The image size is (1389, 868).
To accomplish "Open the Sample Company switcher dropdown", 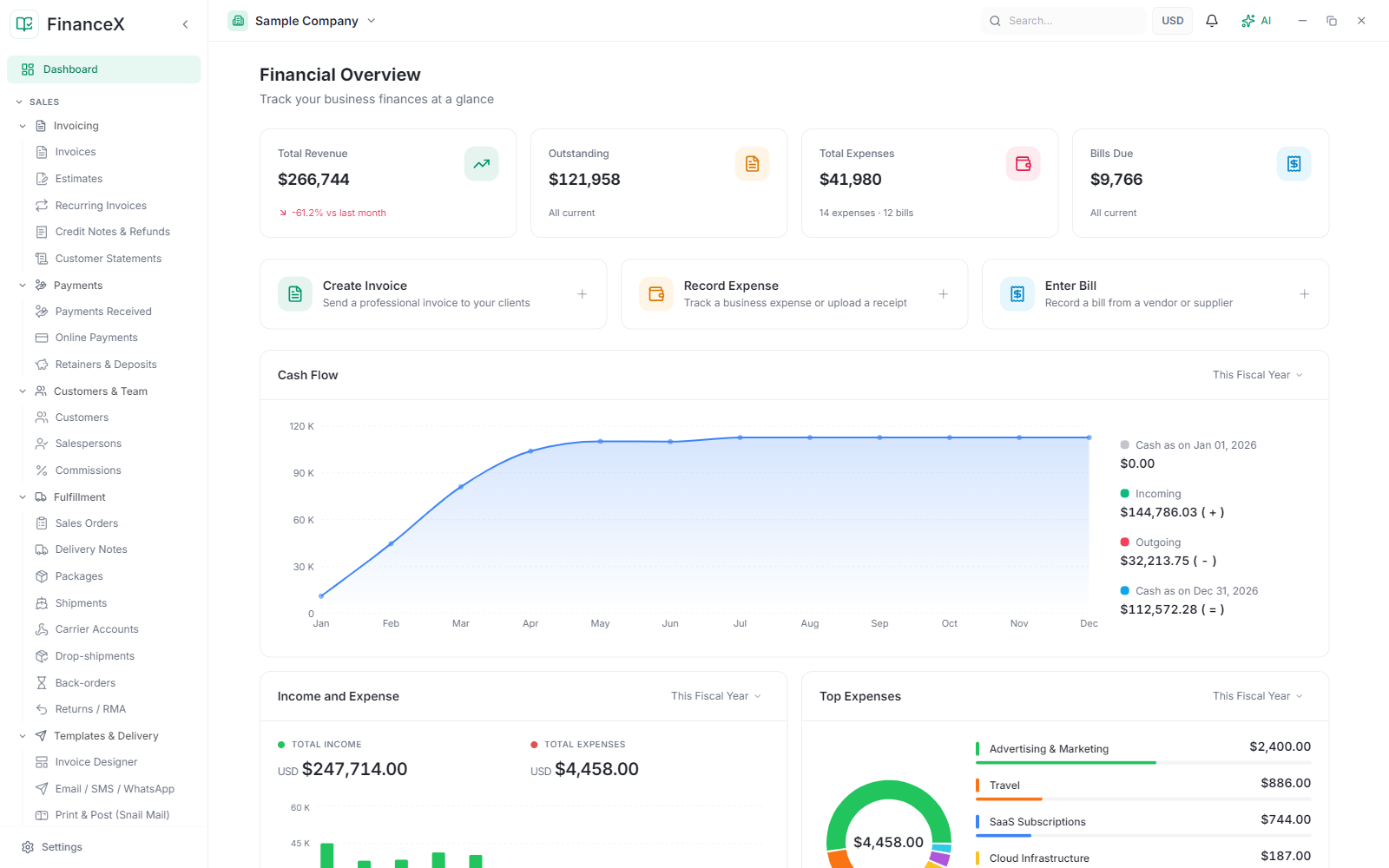I will tap(302, 21).
